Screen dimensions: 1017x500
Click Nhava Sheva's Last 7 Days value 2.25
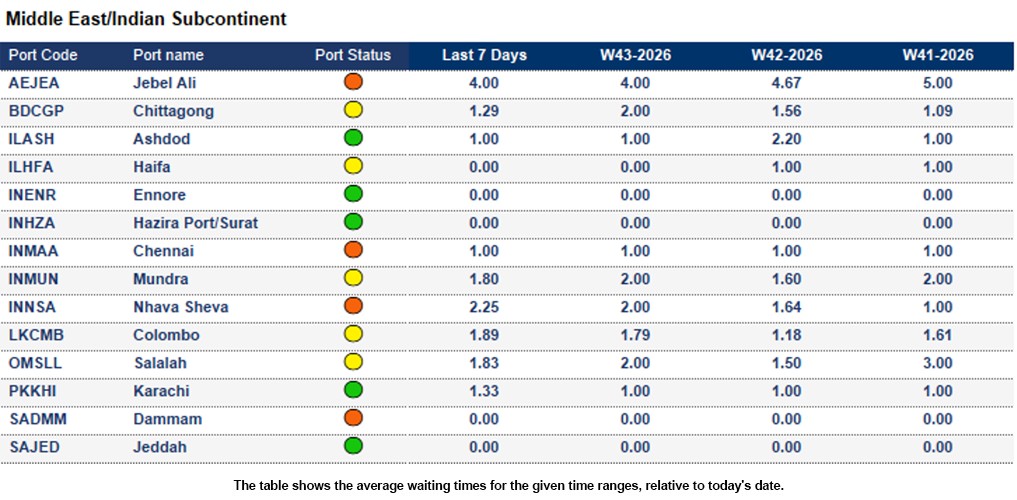tap(484, 307)
